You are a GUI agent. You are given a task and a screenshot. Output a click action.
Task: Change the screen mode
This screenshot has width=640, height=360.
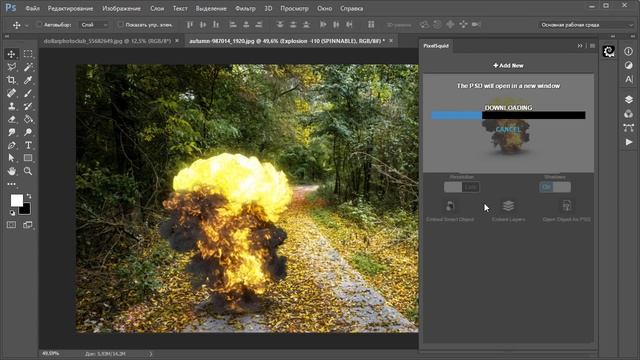(x=28, y=225)
